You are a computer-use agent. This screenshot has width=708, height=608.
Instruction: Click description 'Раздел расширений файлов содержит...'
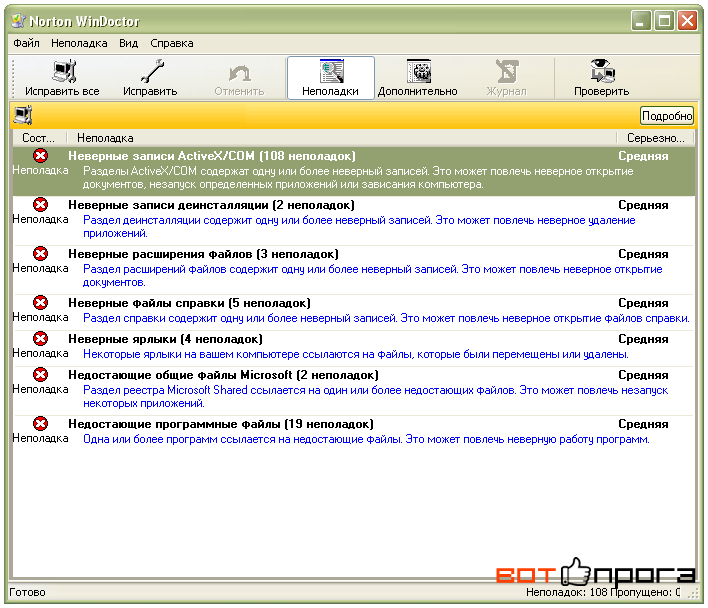[x=373, y=276]
